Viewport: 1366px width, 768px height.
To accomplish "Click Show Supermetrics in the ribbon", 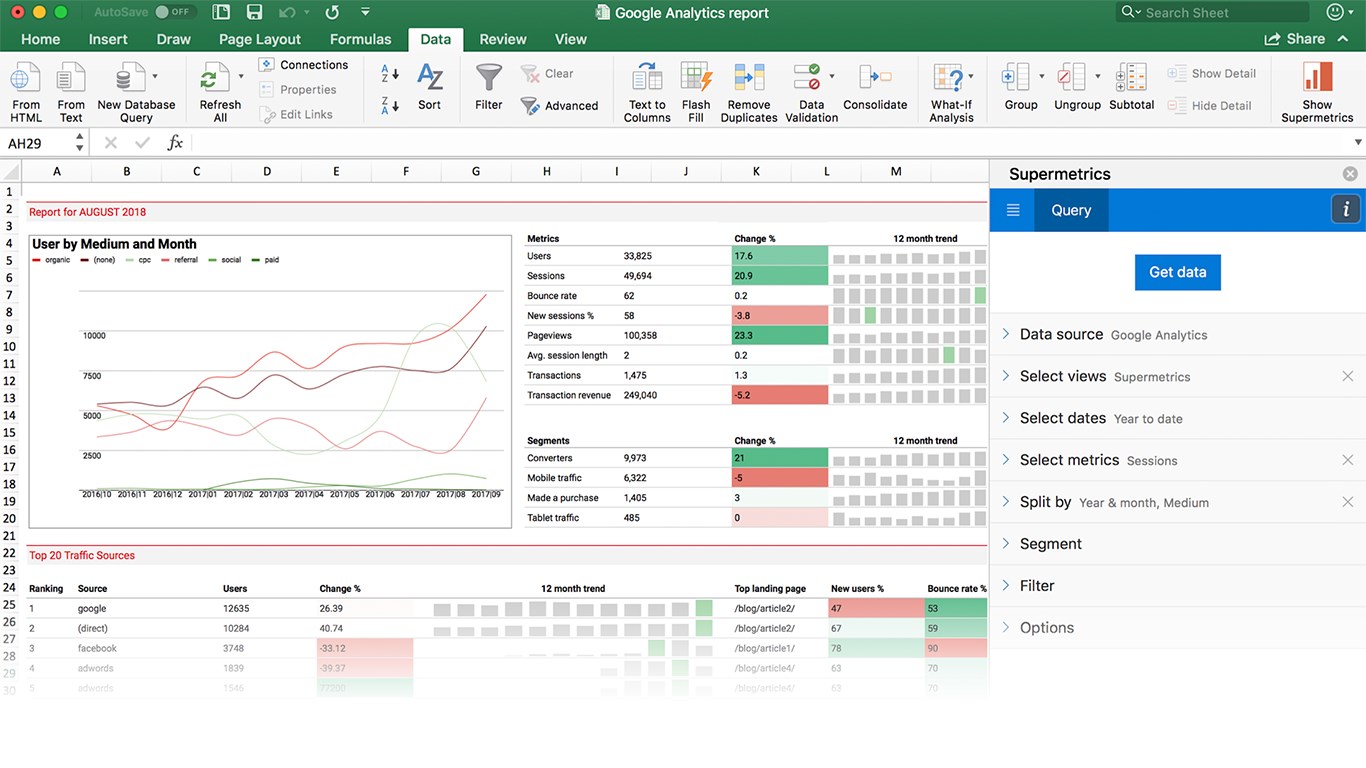I will [1317, 91].
